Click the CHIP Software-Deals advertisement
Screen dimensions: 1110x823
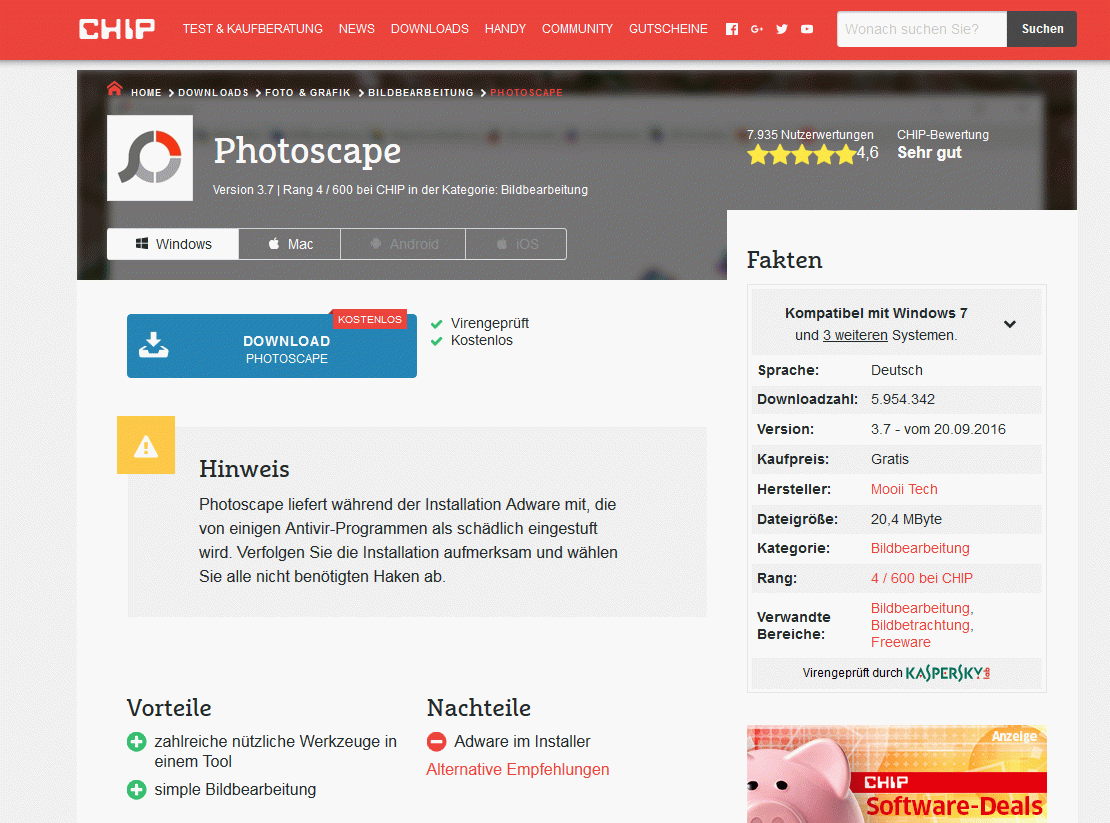897,774
